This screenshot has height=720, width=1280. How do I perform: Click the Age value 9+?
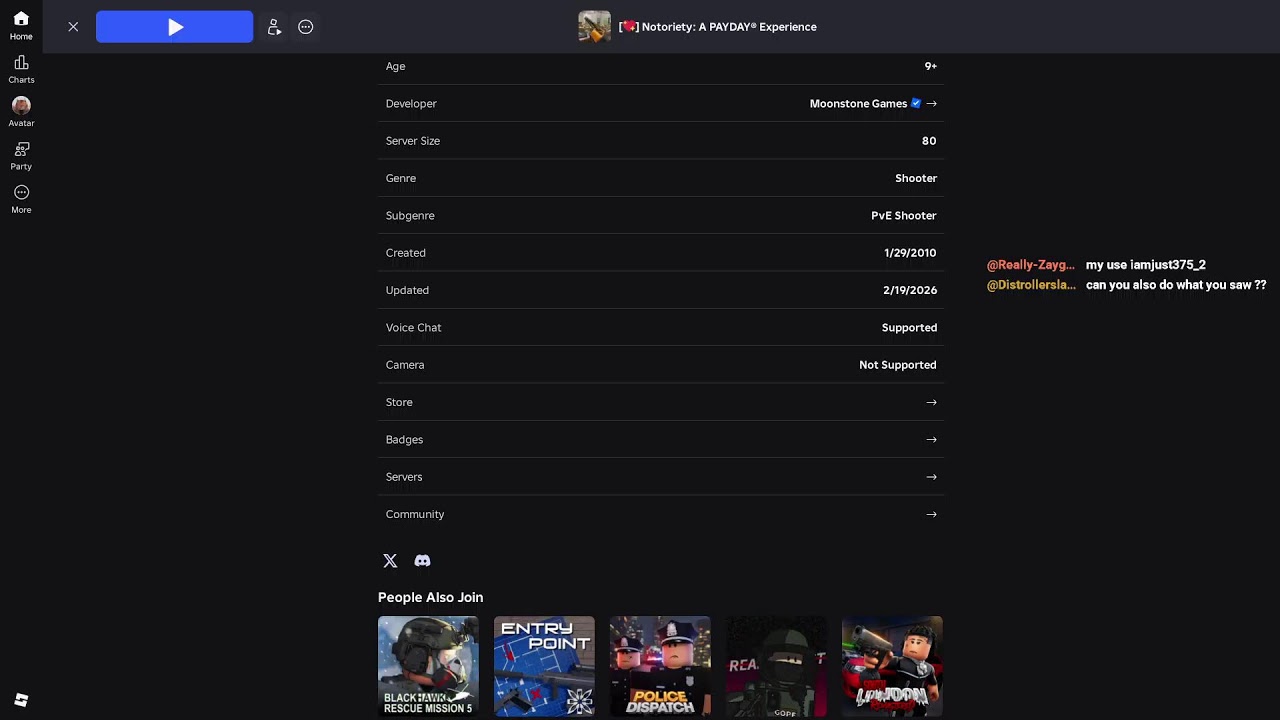pos(930,66)
